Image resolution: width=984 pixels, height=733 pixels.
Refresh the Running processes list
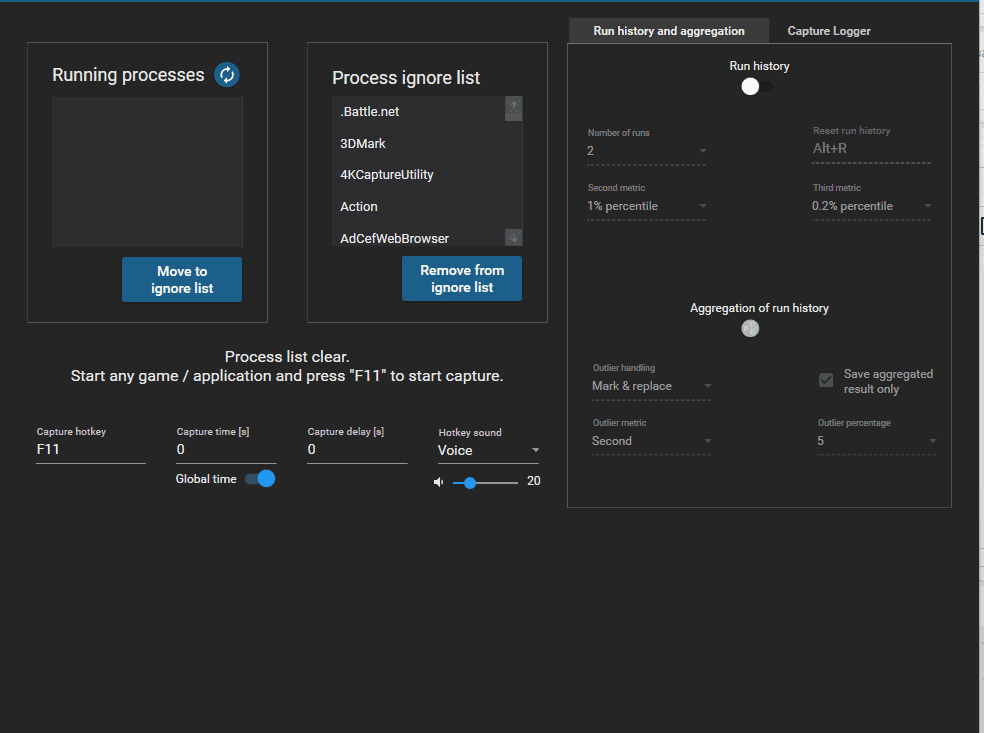tap(226, 74)
